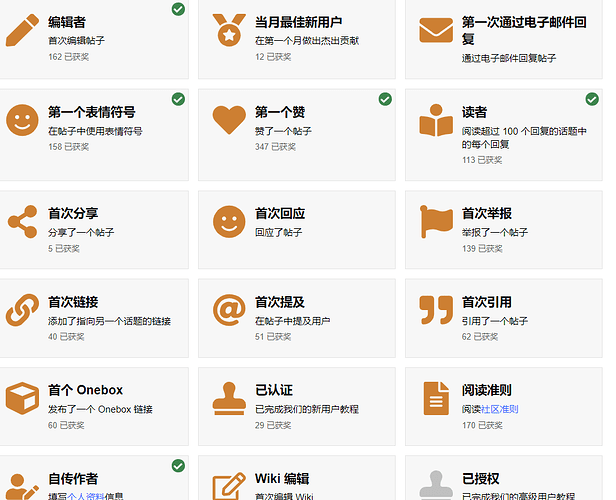The height and width of the screenshot is (500, 616).
Task: Click the 5 已获奖 count
Action: pyautogui.click(x=64, y=249)
